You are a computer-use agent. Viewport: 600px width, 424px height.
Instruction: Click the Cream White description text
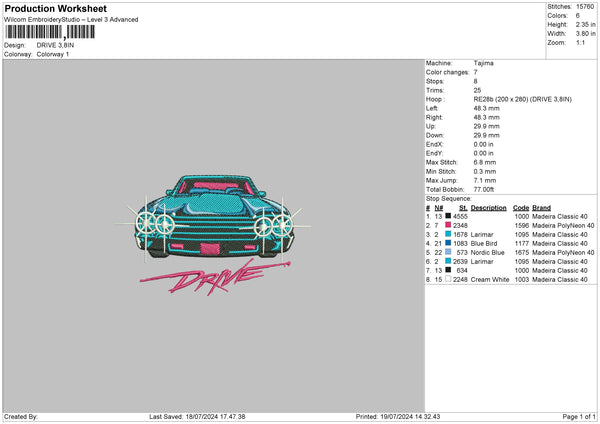(490, 279)
